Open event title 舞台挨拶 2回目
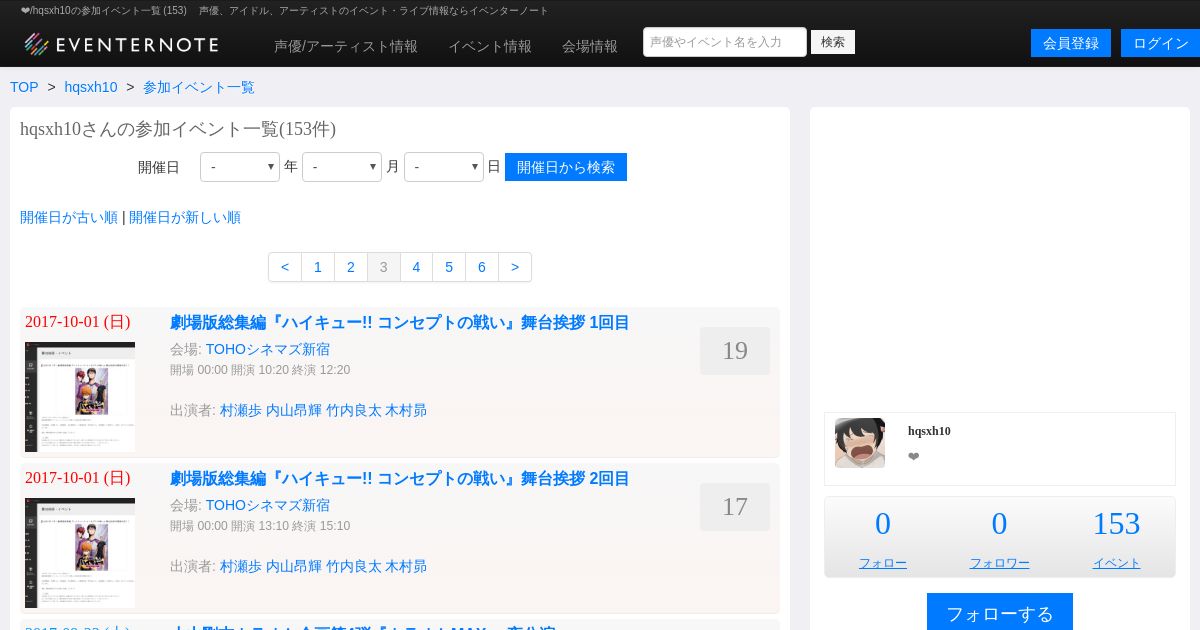The width and height of the screenshot is (1200, 630). click(400, 478)
